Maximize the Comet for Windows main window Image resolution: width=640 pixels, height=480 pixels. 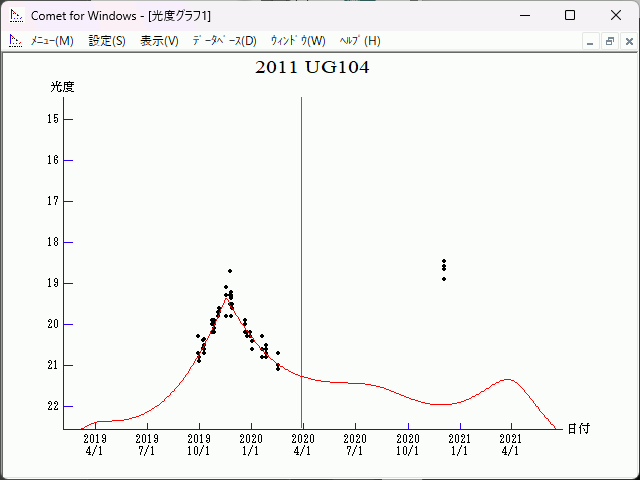[x=570, y=16]
